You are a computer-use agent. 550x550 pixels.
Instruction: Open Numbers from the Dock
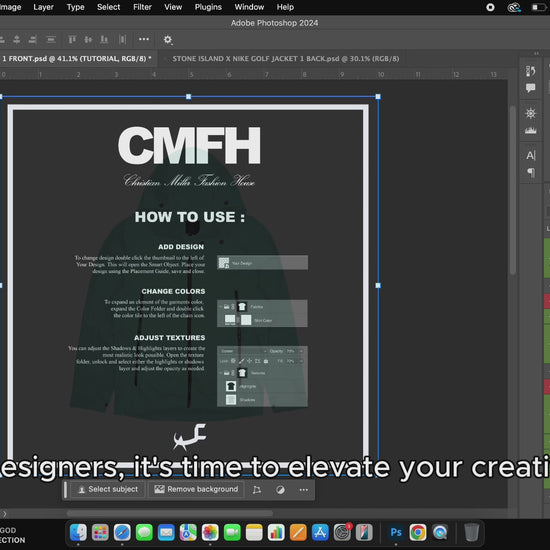[276, 532]
